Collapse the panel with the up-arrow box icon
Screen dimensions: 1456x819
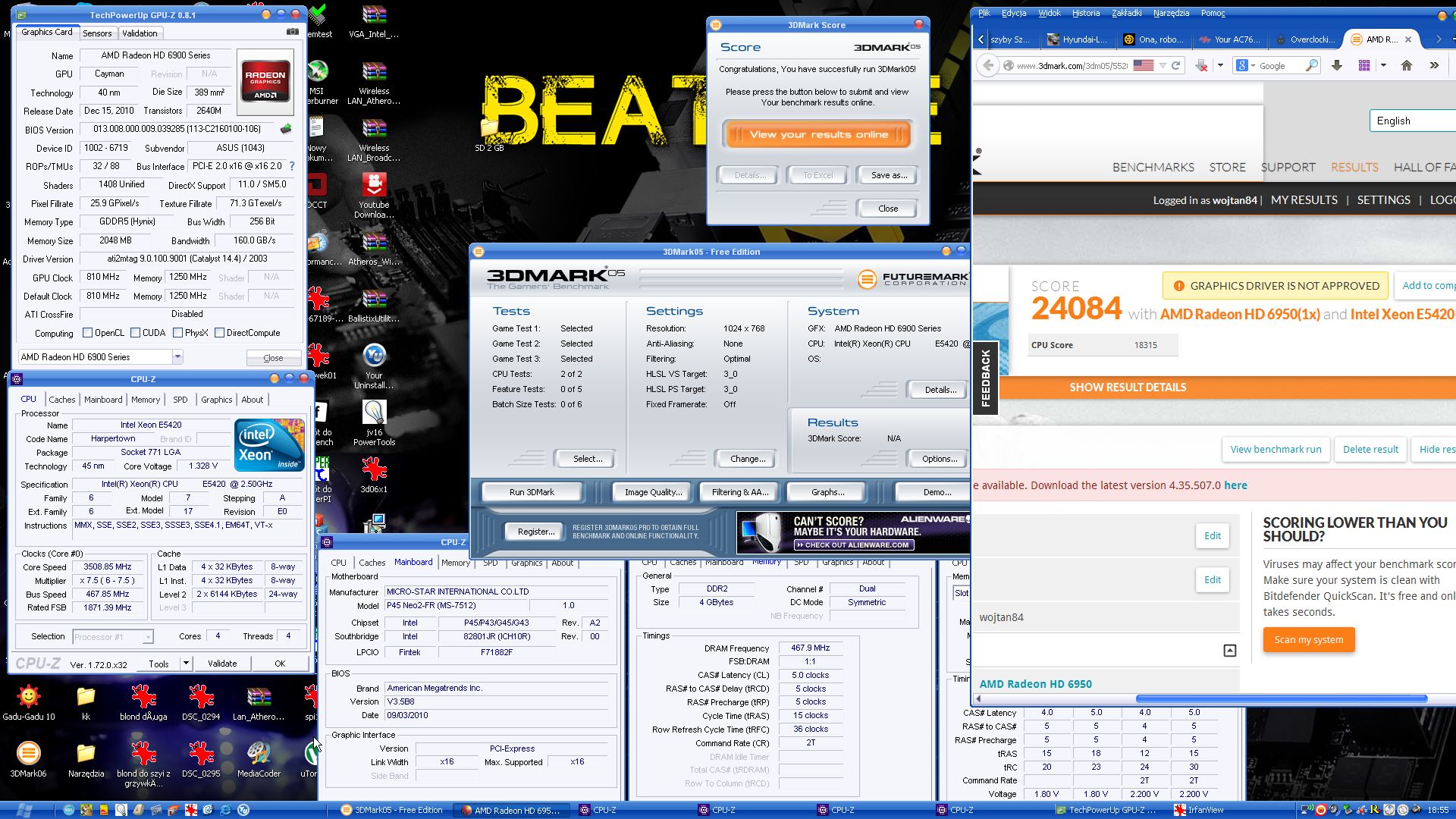click(x=1230, y=651)
